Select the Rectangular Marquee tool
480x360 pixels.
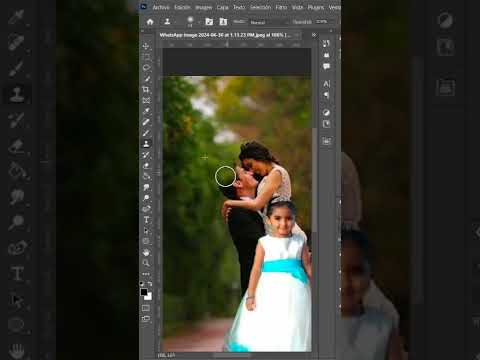point(146,57)
